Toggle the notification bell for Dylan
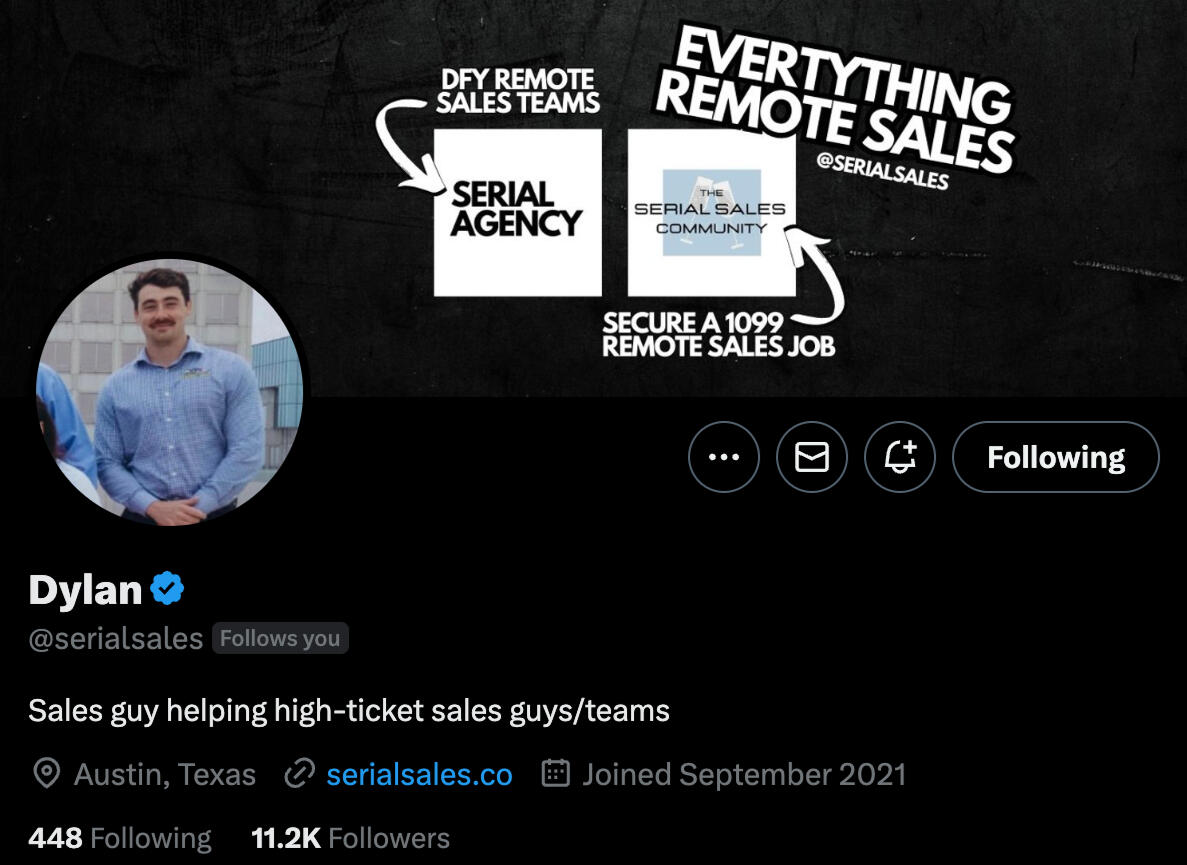 click(899, 457)
